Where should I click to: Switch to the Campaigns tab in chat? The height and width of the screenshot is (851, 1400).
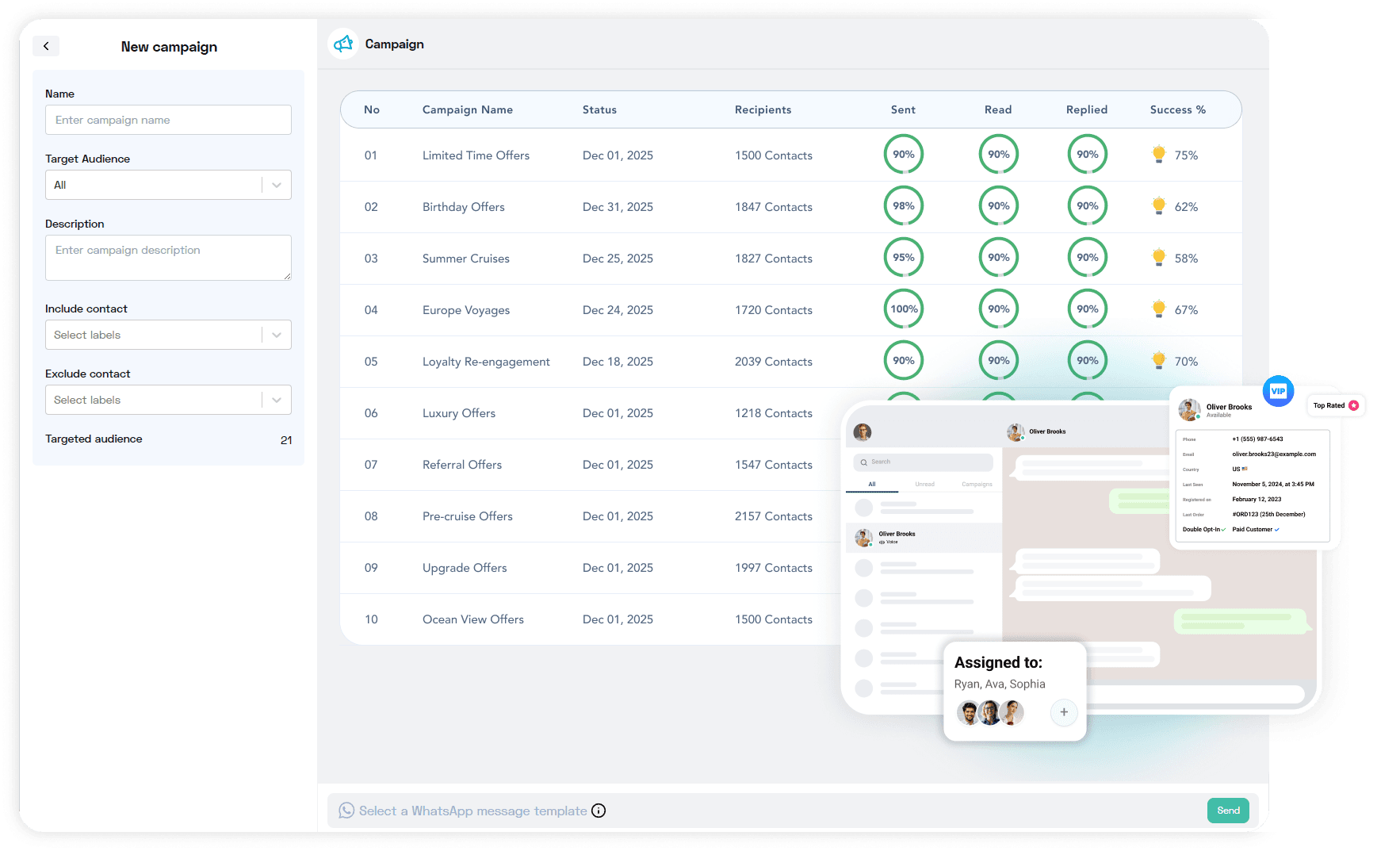(977, 484)
